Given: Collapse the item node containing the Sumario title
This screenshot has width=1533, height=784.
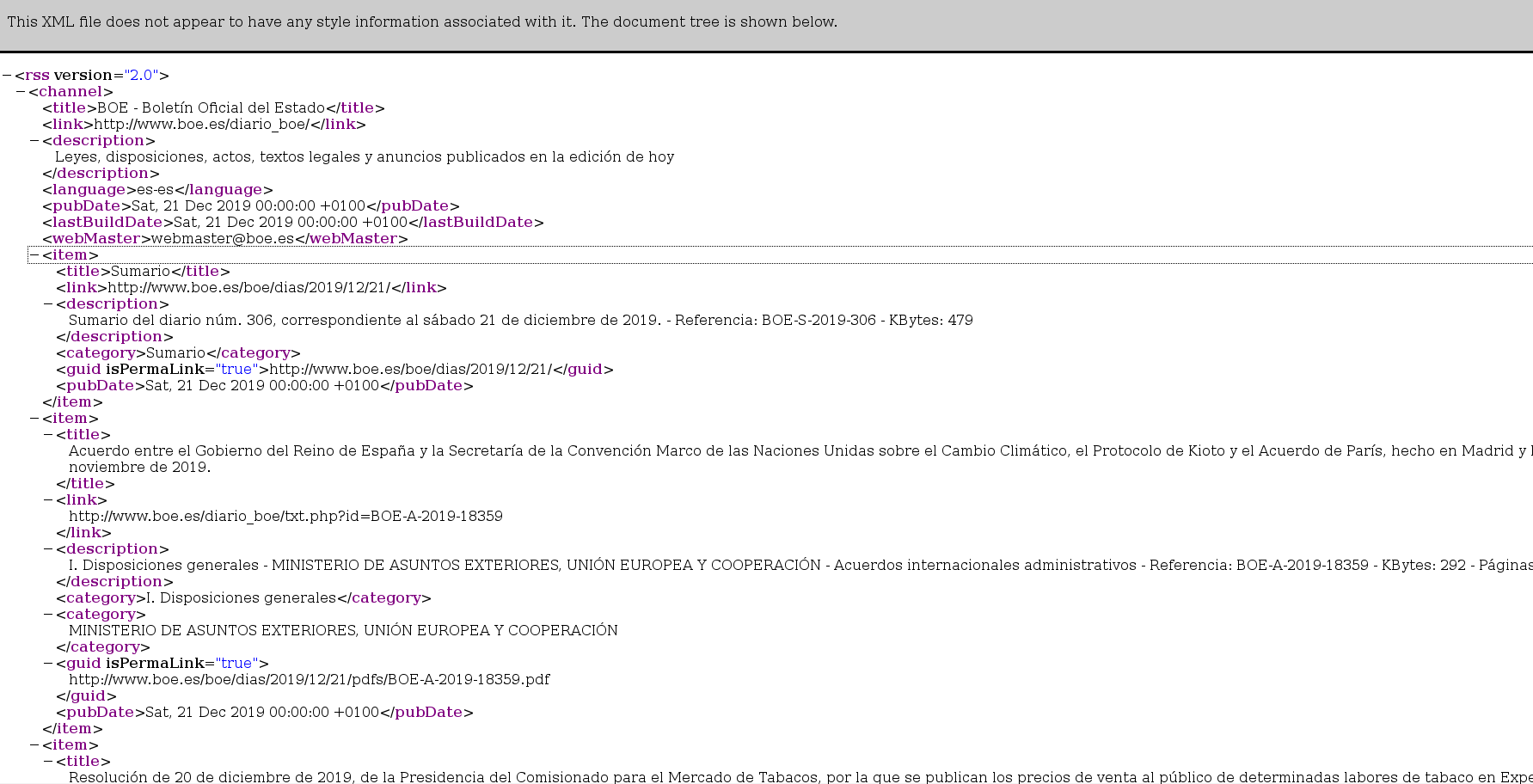Looking at the screenshot, I should 34,255.
